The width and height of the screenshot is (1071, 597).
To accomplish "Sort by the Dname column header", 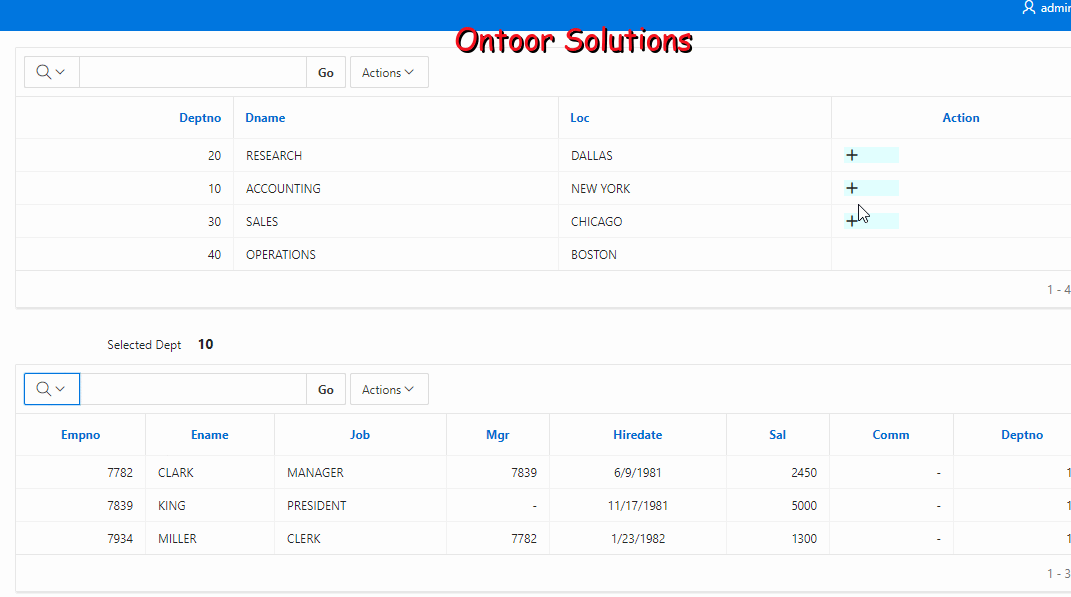I will click(x=265, y=118).
